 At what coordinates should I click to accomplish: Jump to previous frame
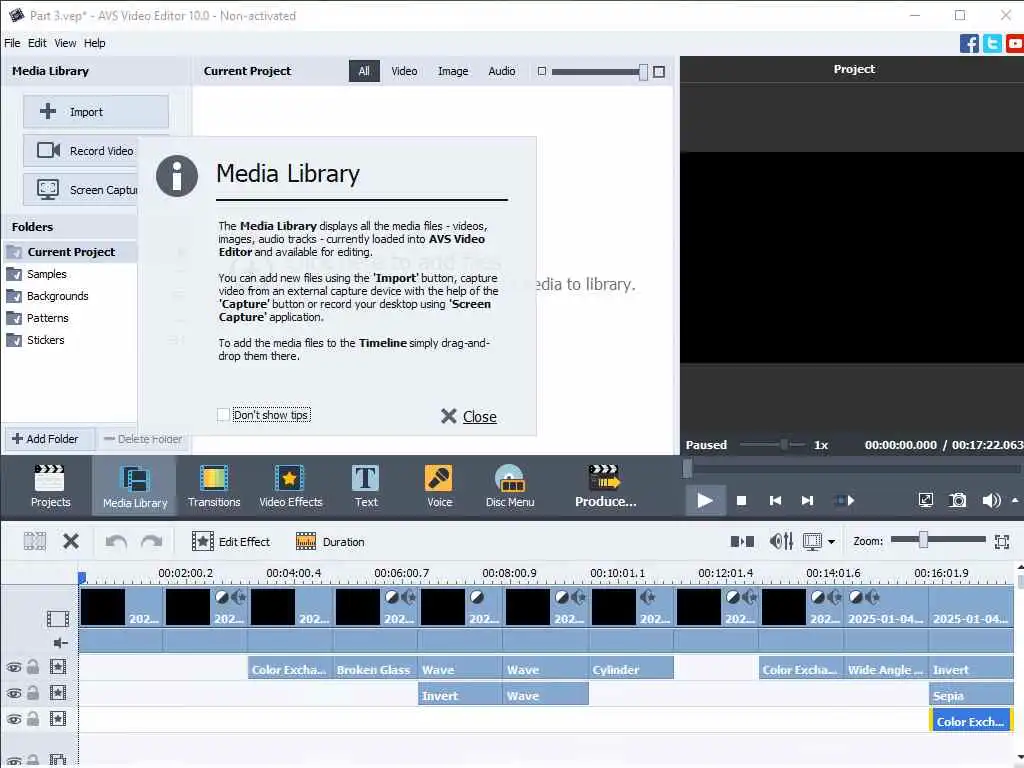pyautogui.click(x=775, y=501)
